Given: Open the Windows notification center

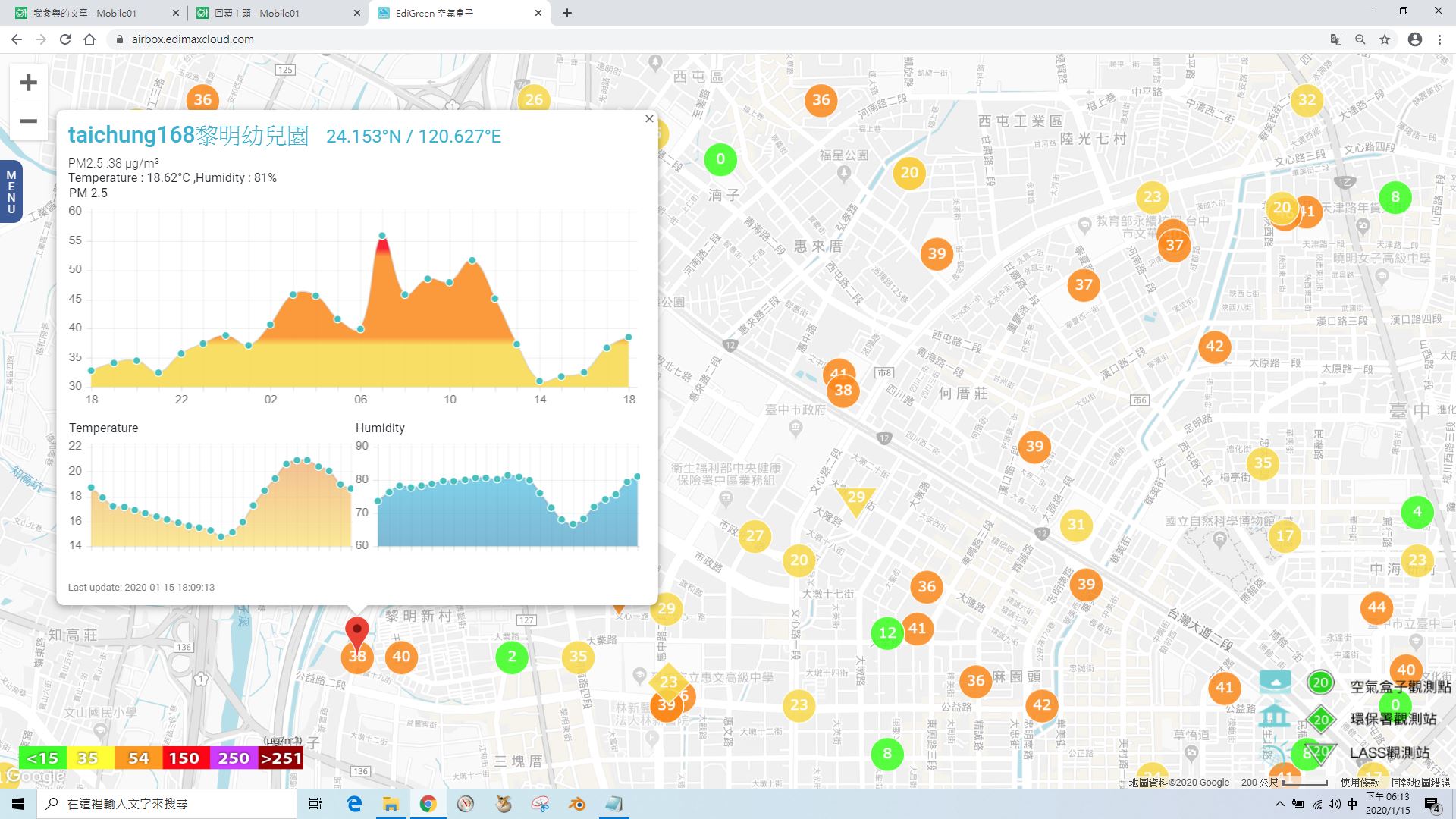Looking at the screenshot, I should (1432, 804).
